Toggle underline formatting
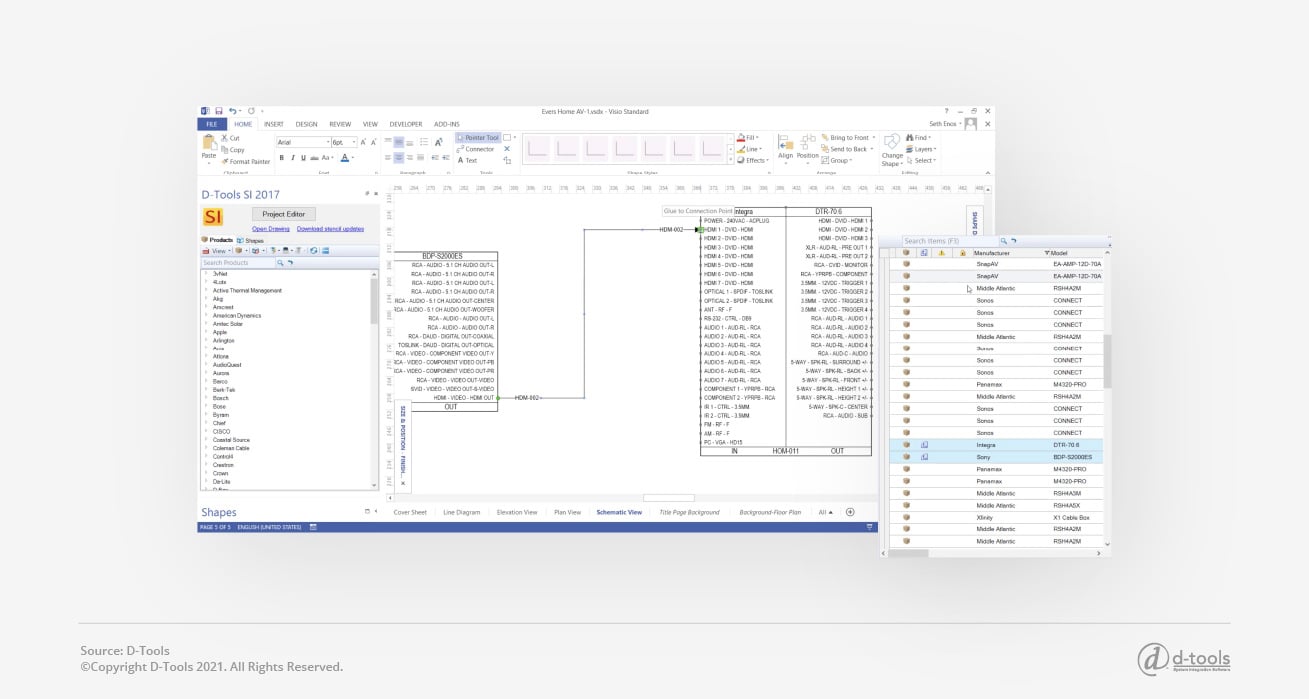This screenshot has height=699, width=1309. pyautogui.click(x=301, y=158)
